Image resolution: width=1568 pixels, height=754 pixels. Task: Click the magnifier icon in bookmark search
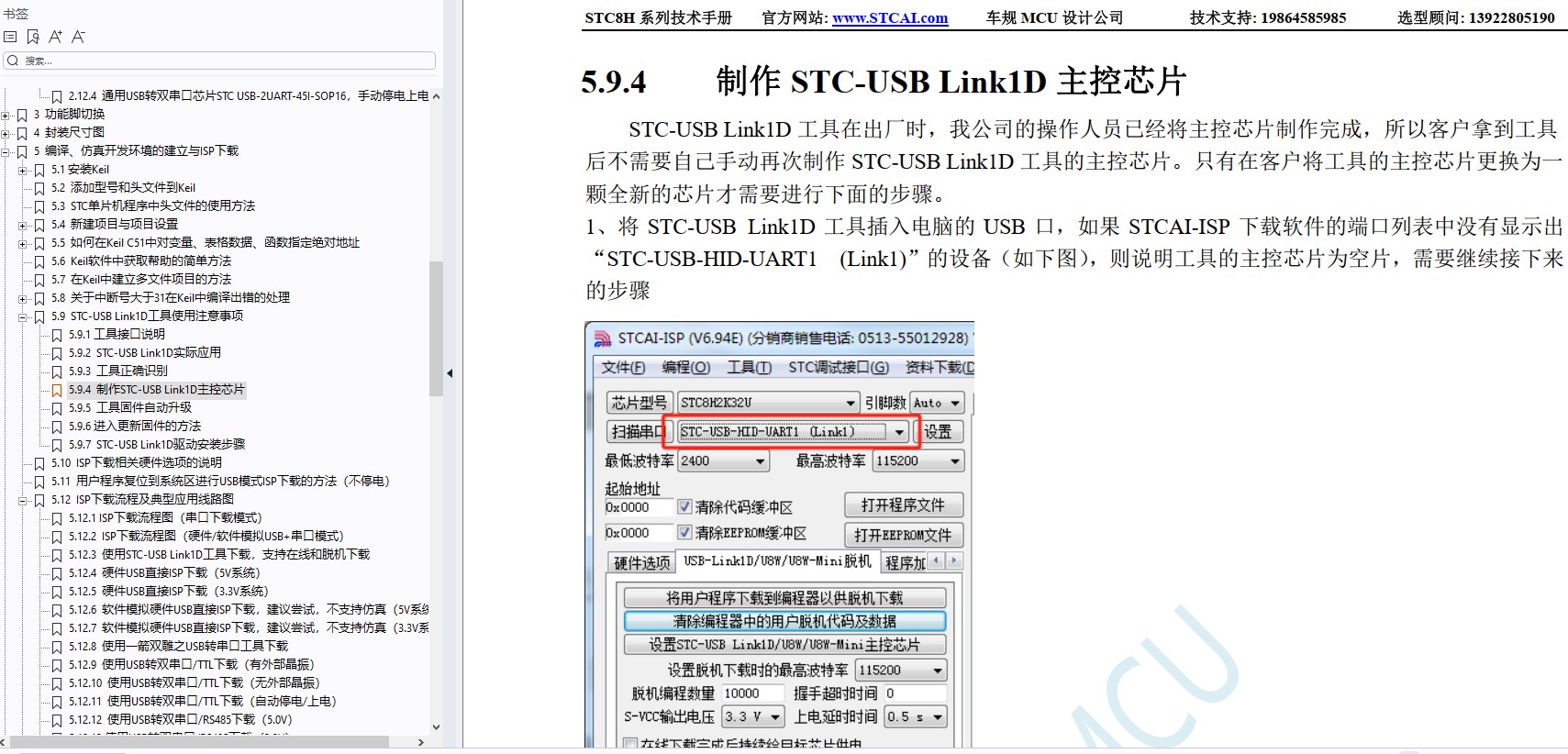click(x=13, y=61)
